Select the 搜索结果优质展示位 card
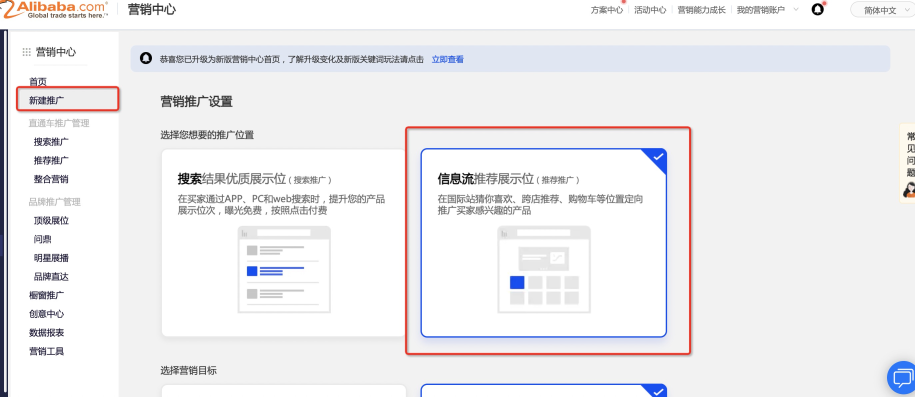915x397 pixels. point(284,242)
